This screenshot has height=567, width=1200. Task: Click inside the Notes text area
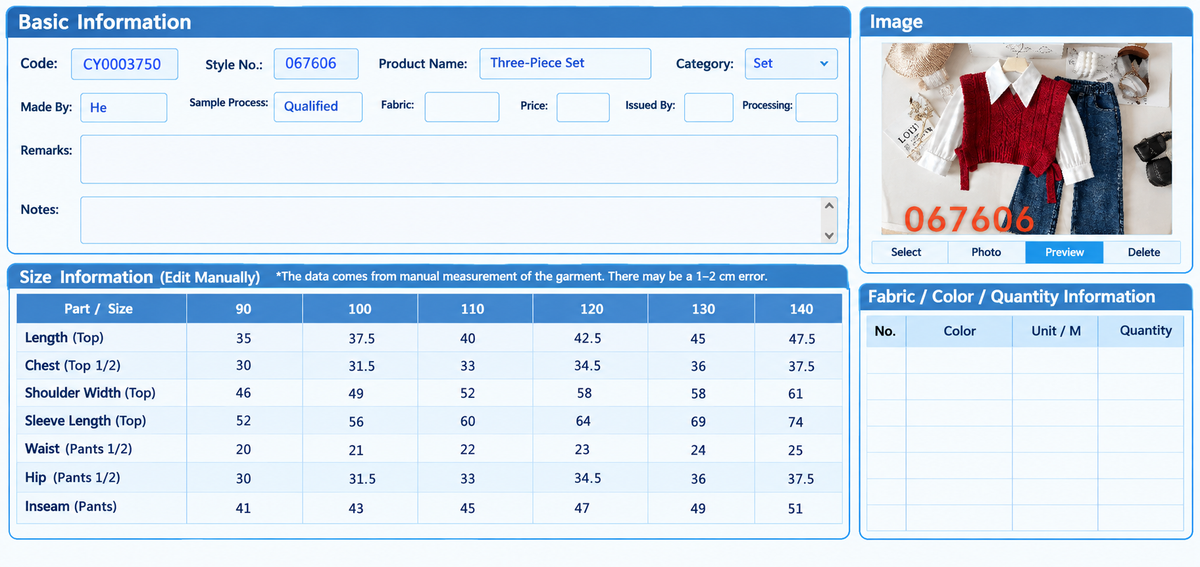[x=450, y=220]
